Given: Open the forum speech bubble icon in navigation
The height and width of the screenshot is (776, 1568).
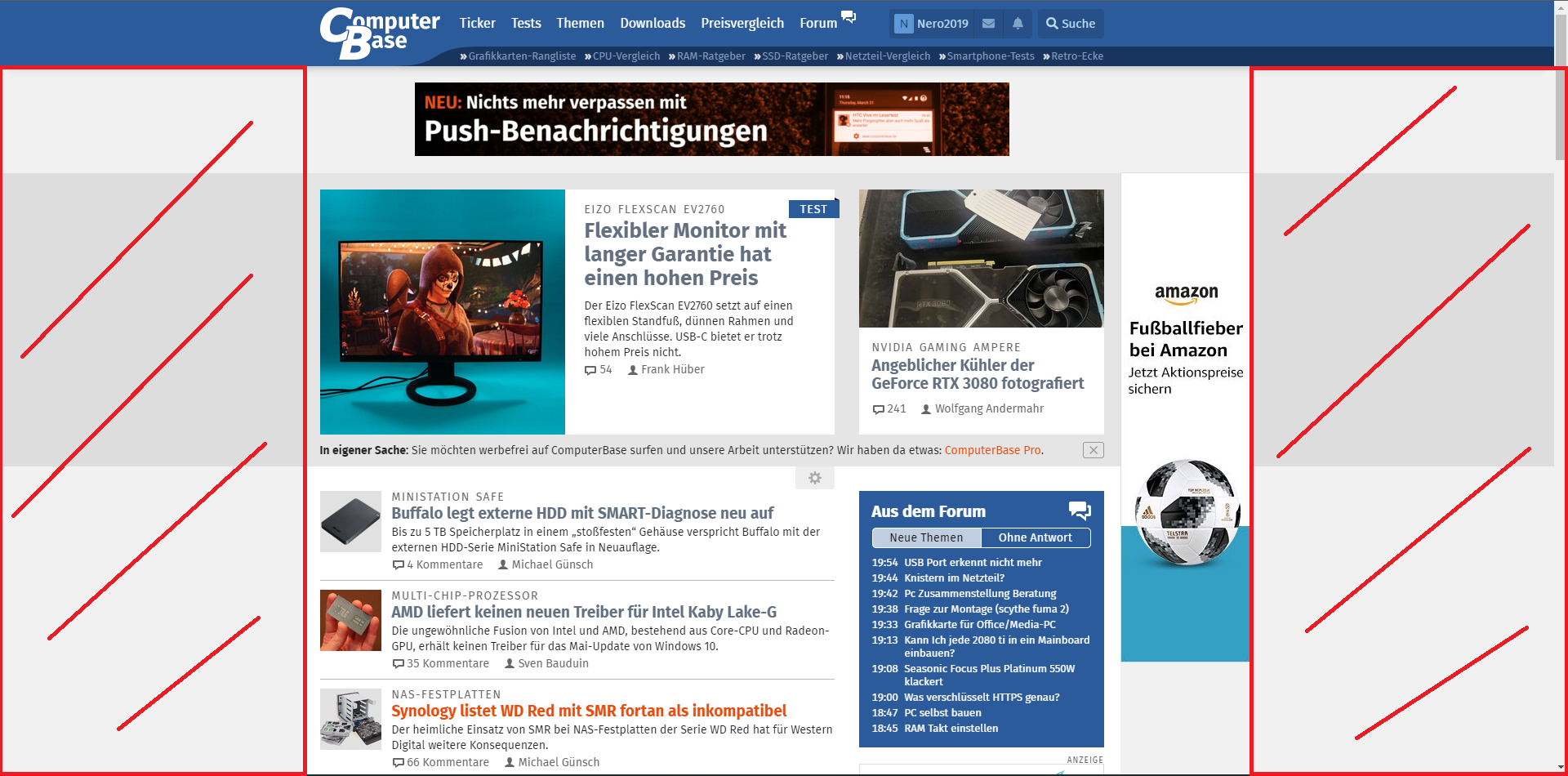Looking at the screenshot, I should point(849,17).
